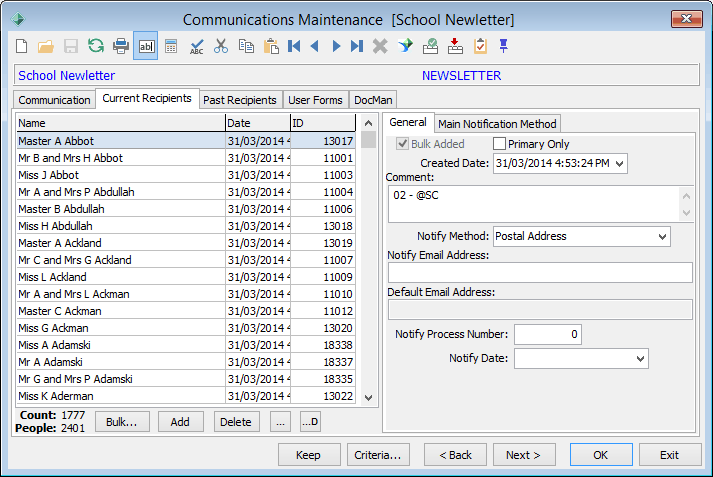Click the Add button

(180, 422)
